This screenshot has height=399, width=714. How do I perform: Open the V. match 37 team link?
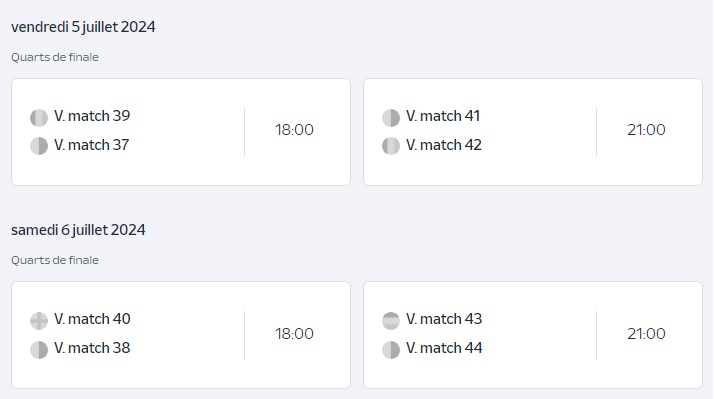[x=92, y=145]
